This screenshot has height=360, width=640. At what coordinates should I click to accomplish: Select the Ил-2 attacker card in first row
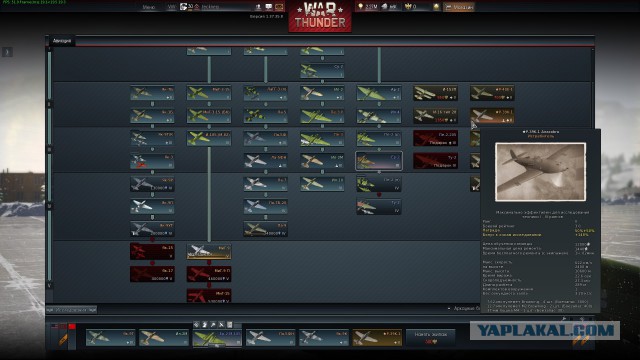(322, 93)
